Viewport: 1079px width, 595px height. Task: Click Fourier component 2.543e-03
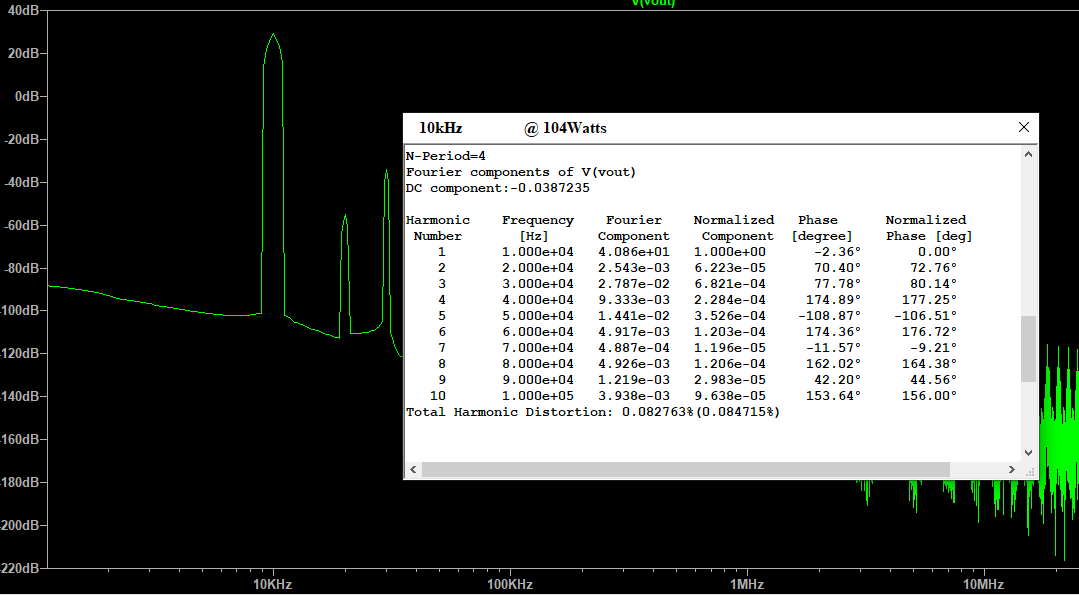633,268
